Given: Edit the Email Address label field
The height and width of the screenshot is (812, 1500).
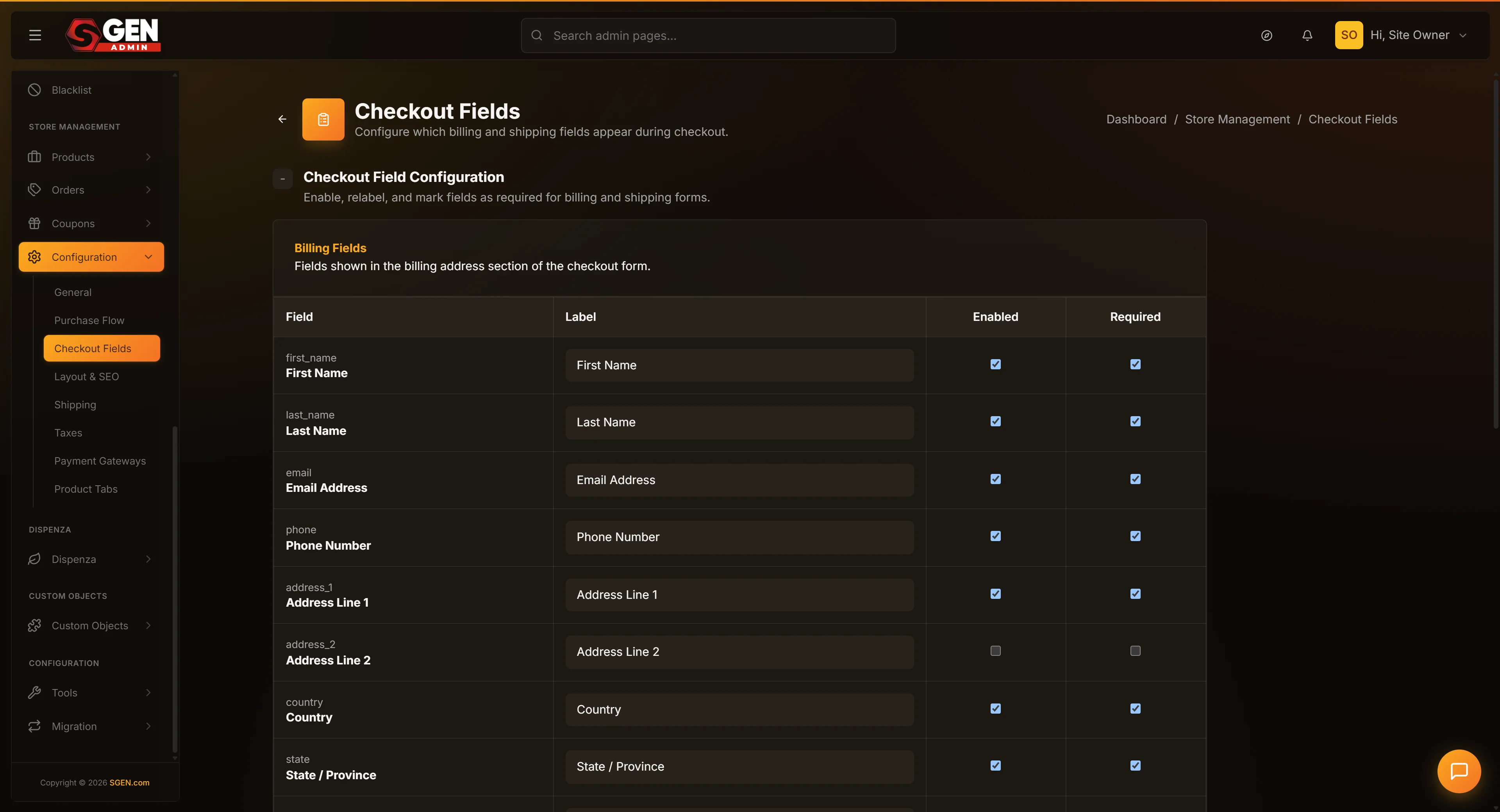Looking at the screenshot, I should (x=739, y=480).
